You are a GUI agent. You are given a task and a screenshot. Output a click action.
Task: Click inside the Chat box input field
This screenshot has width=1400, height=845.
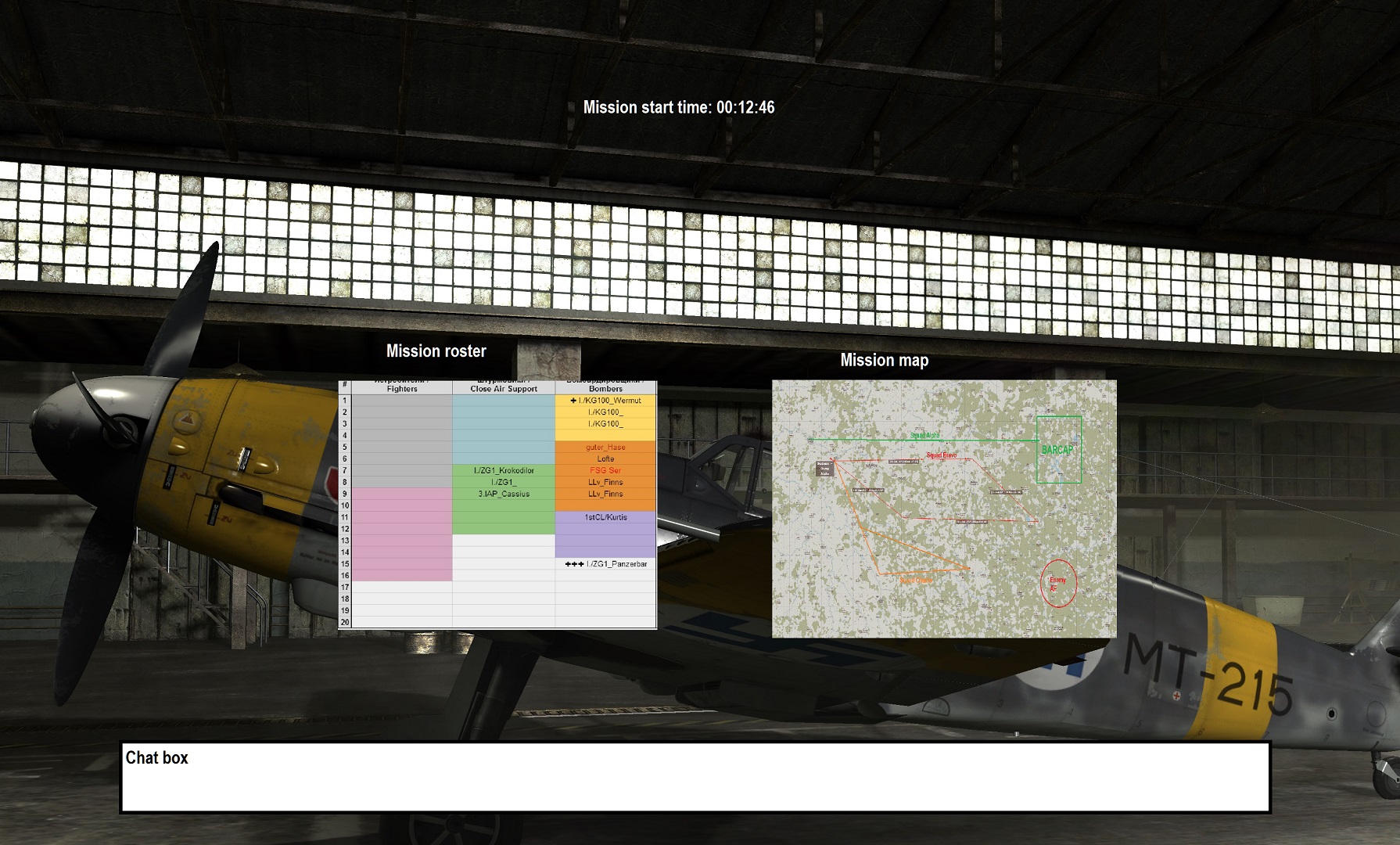pos(695,777)
